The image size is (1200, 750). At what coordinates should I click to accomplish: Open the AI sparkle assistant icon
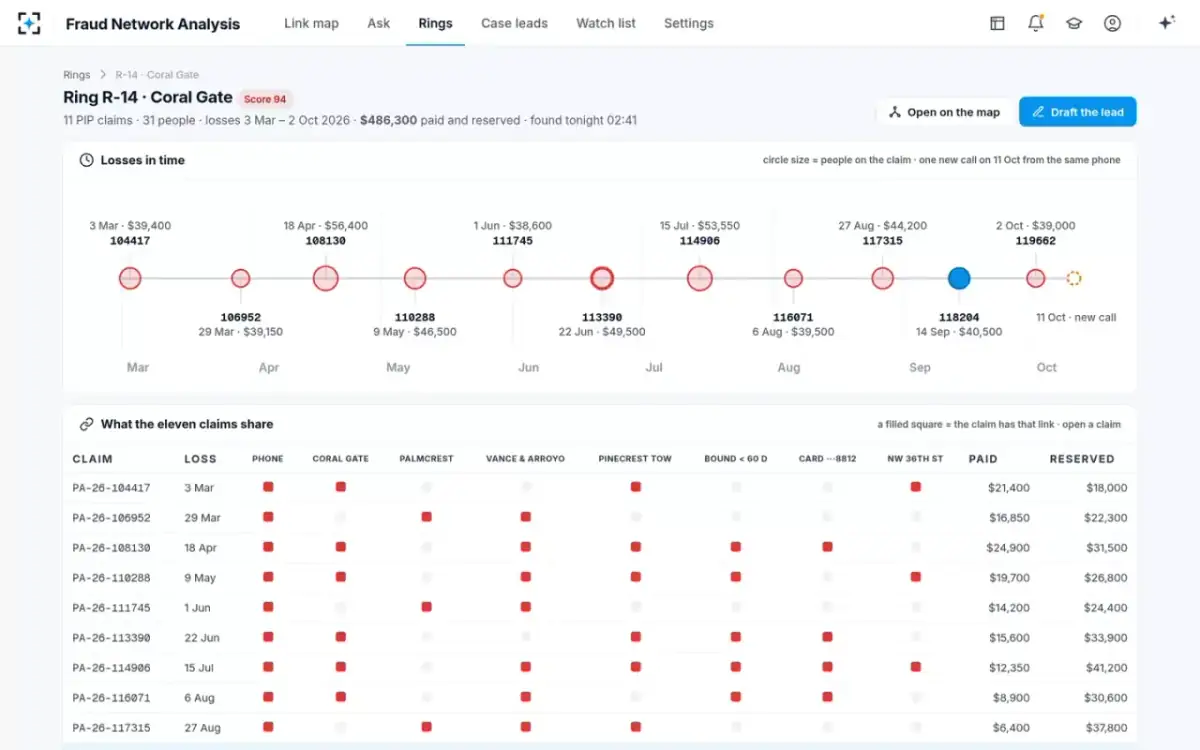[1166, 23]
